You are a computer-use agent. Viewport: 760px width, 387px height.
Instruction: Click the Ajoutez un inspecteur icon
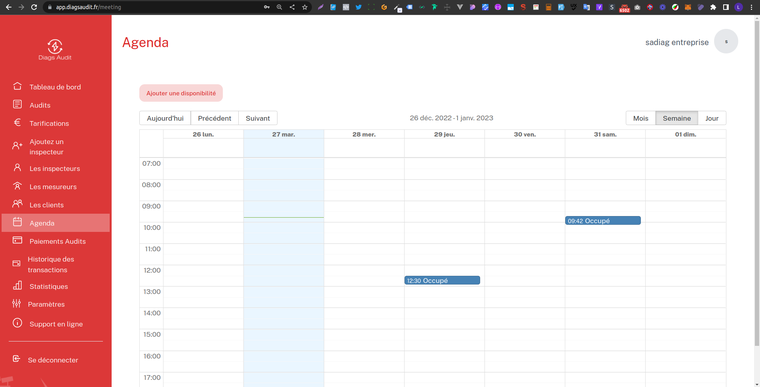pyautogui.click(x=17, y=145)
